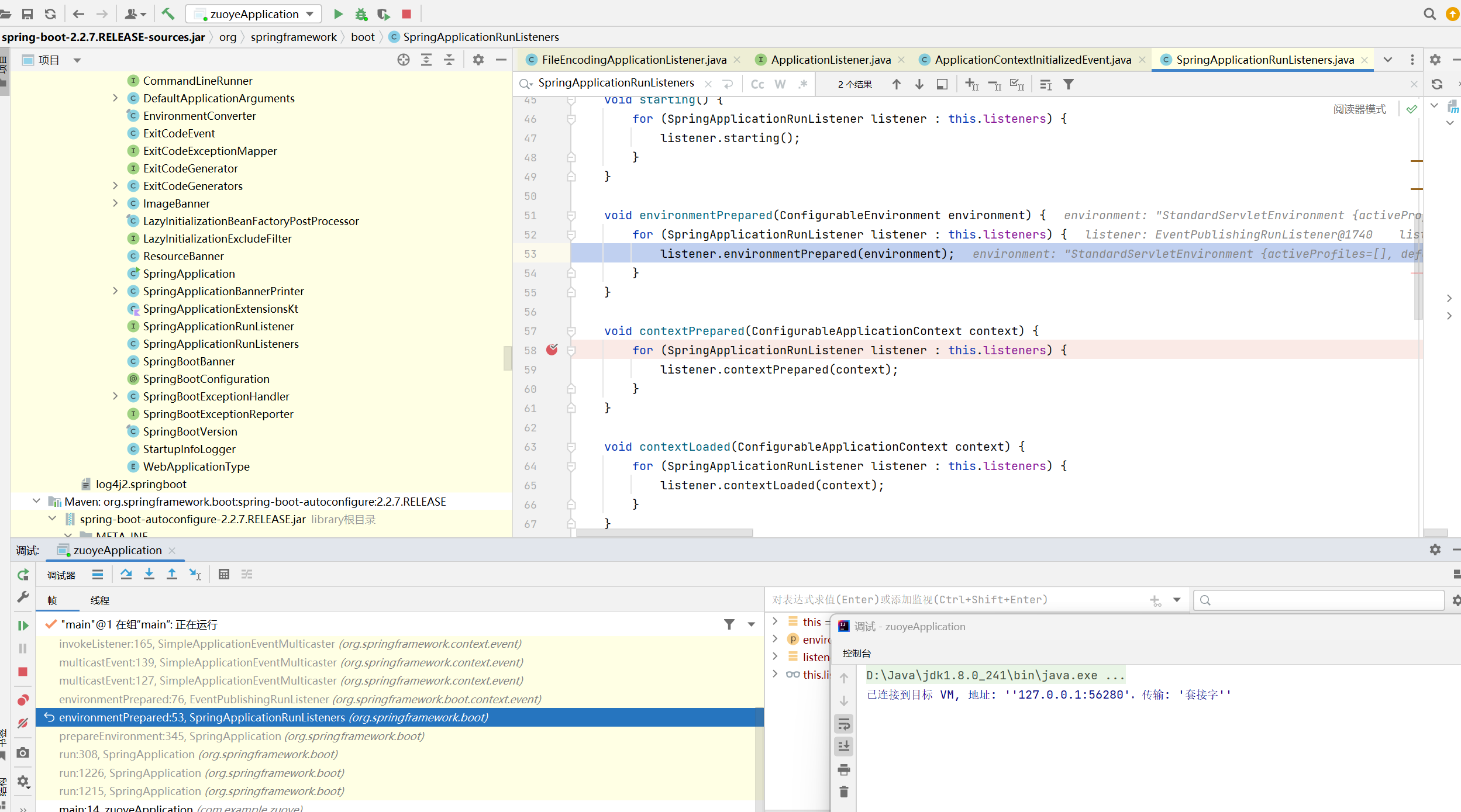Click the project tree vertical scrollbar
The height and width of the screenshot is (812, 1461).
507,358
